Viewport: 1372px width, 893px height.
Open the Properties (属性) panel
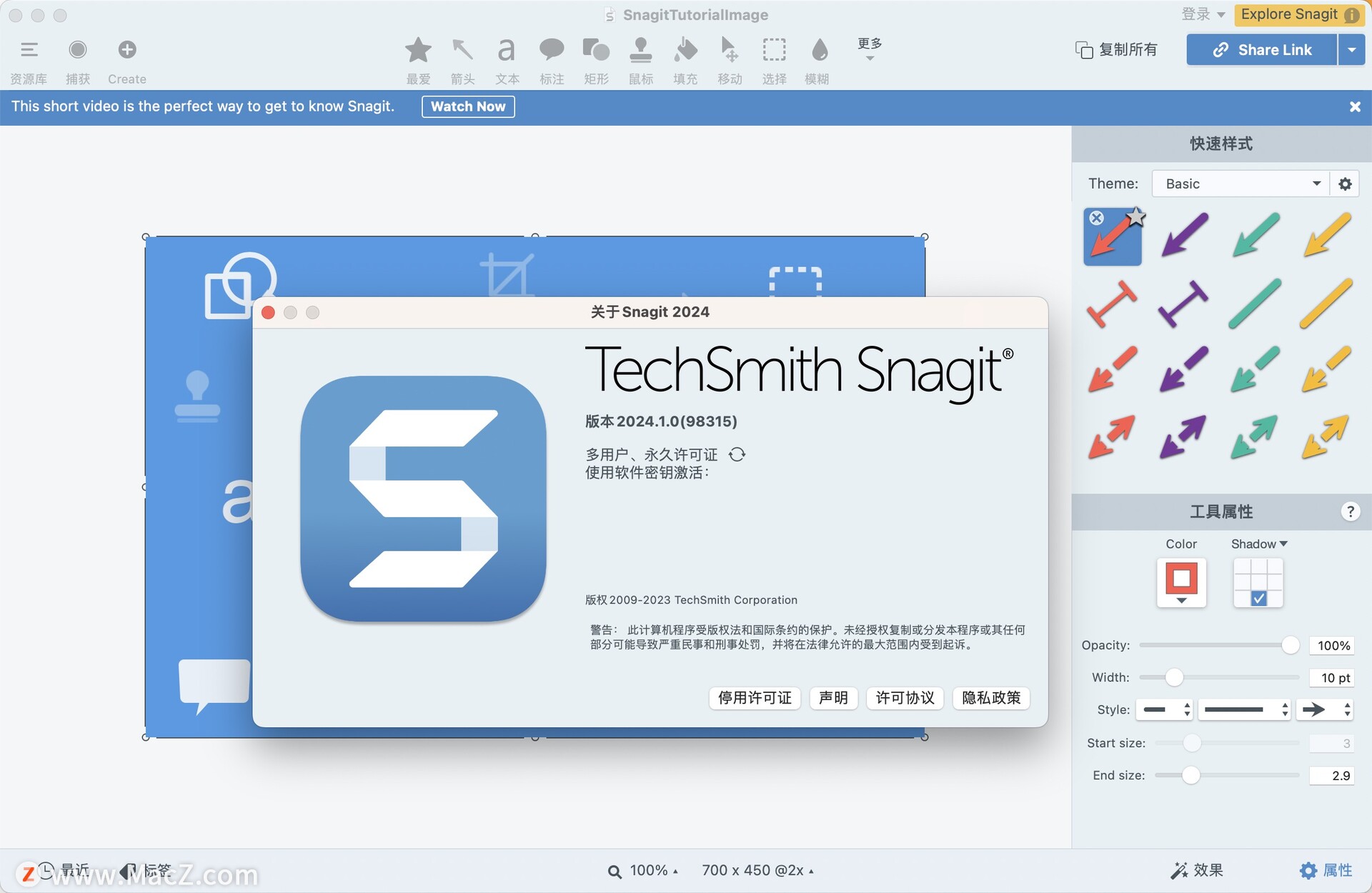coord(1326,871)
